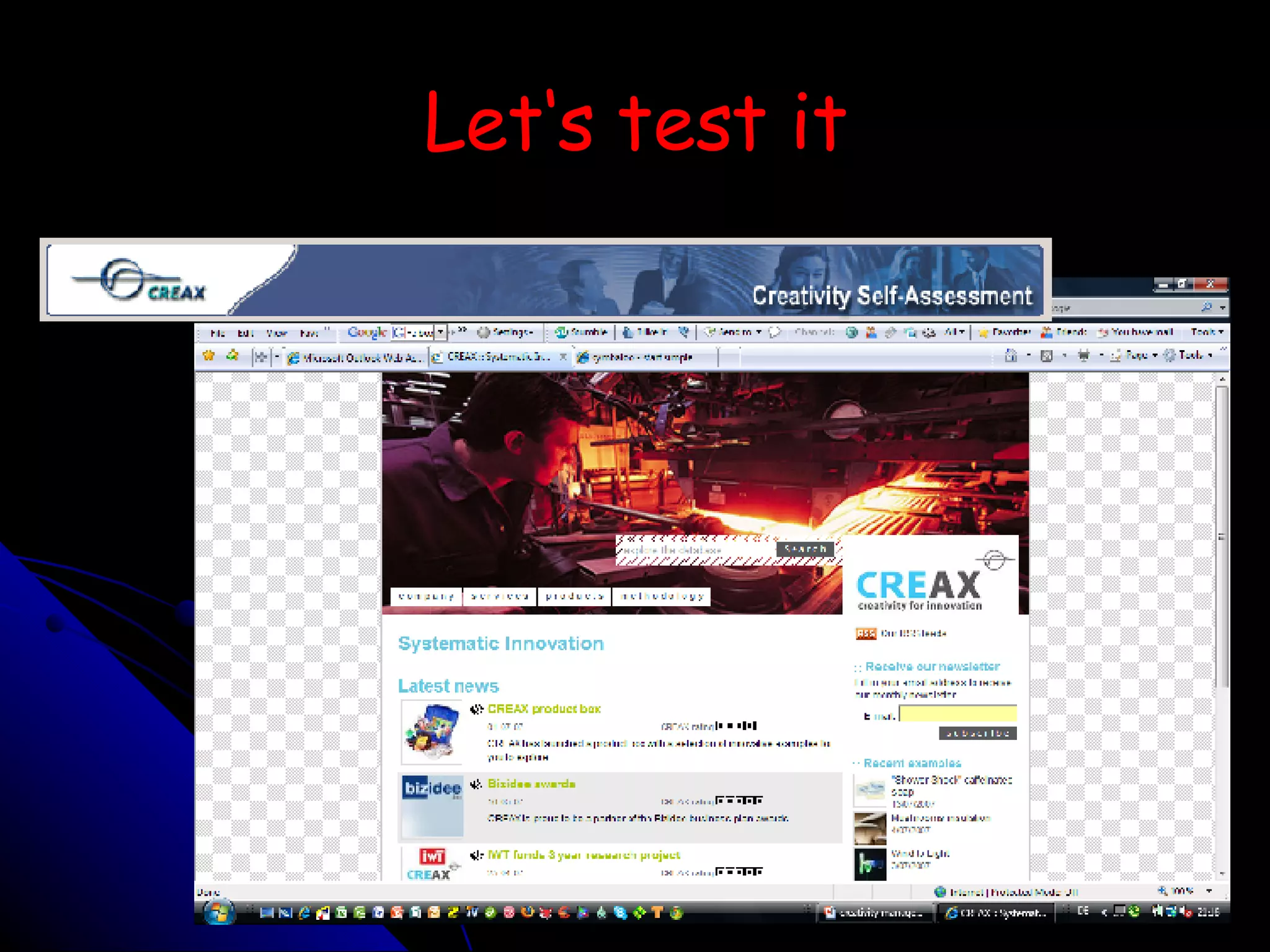Open the View menu
This screenshot has height=952, width=1270.
[x=276, y=333]
